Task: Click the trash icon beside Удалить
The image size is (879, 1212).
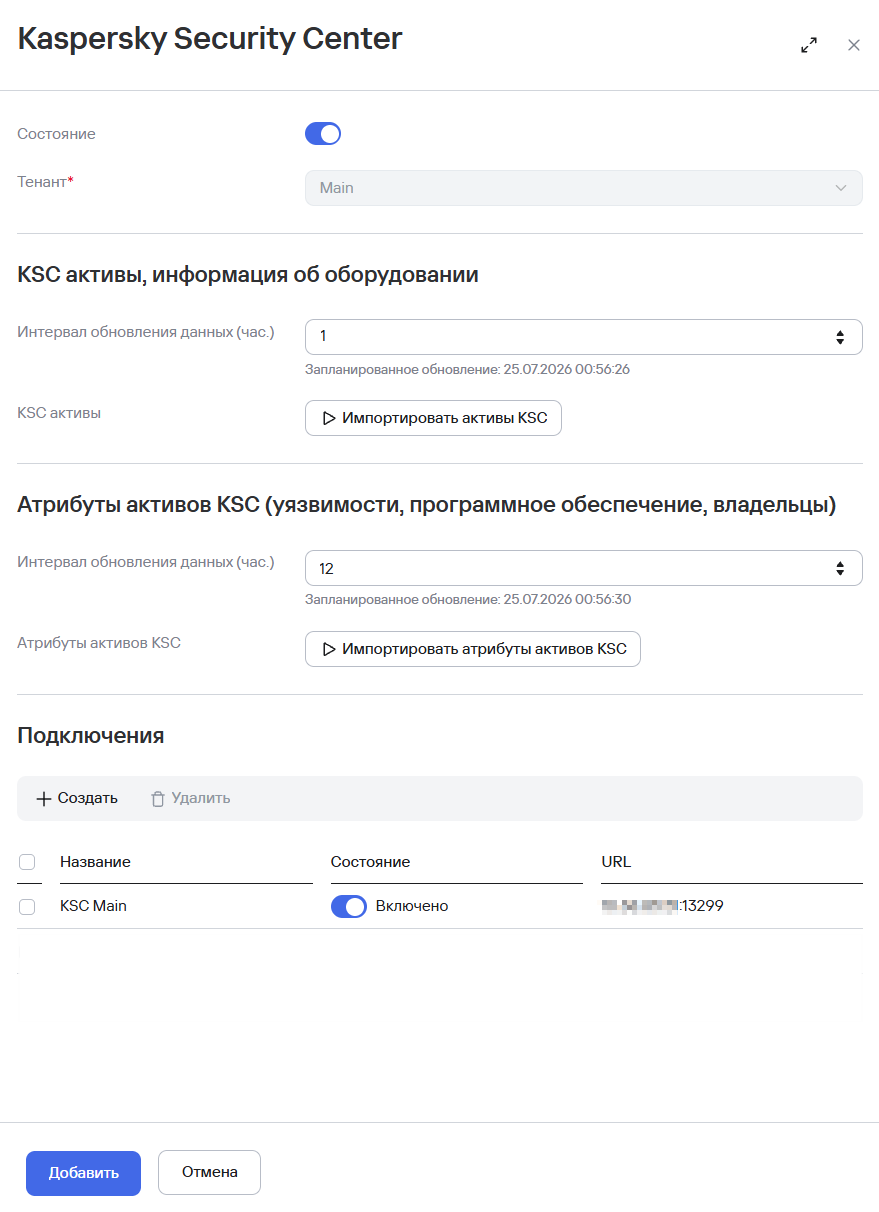Action: (157, 798)
